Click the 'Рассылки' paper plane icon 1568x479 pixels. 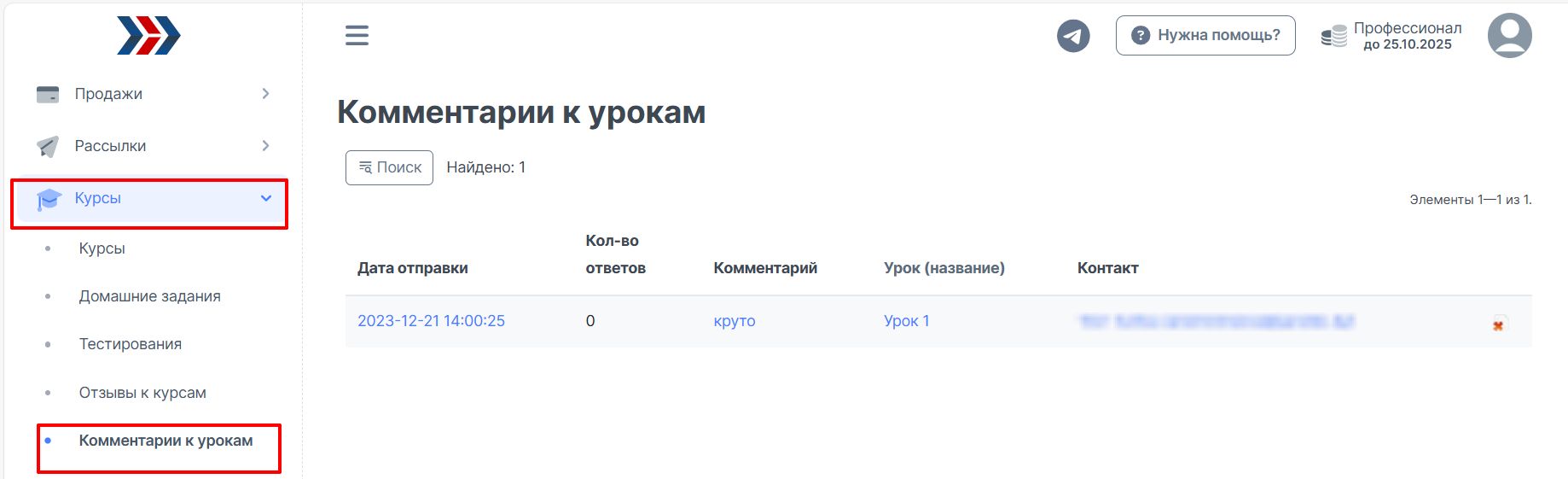tap(48, 146)
